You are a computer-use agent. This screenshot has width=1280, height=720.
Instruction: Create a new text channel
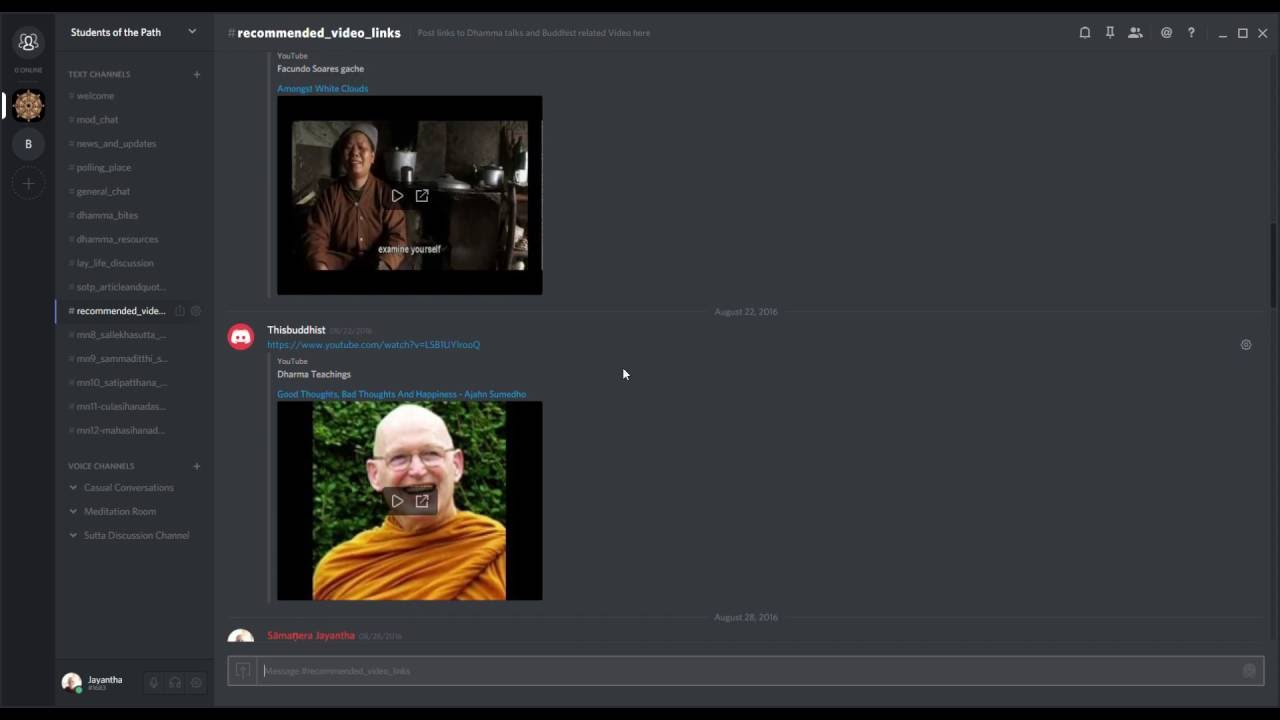point(196,74)
